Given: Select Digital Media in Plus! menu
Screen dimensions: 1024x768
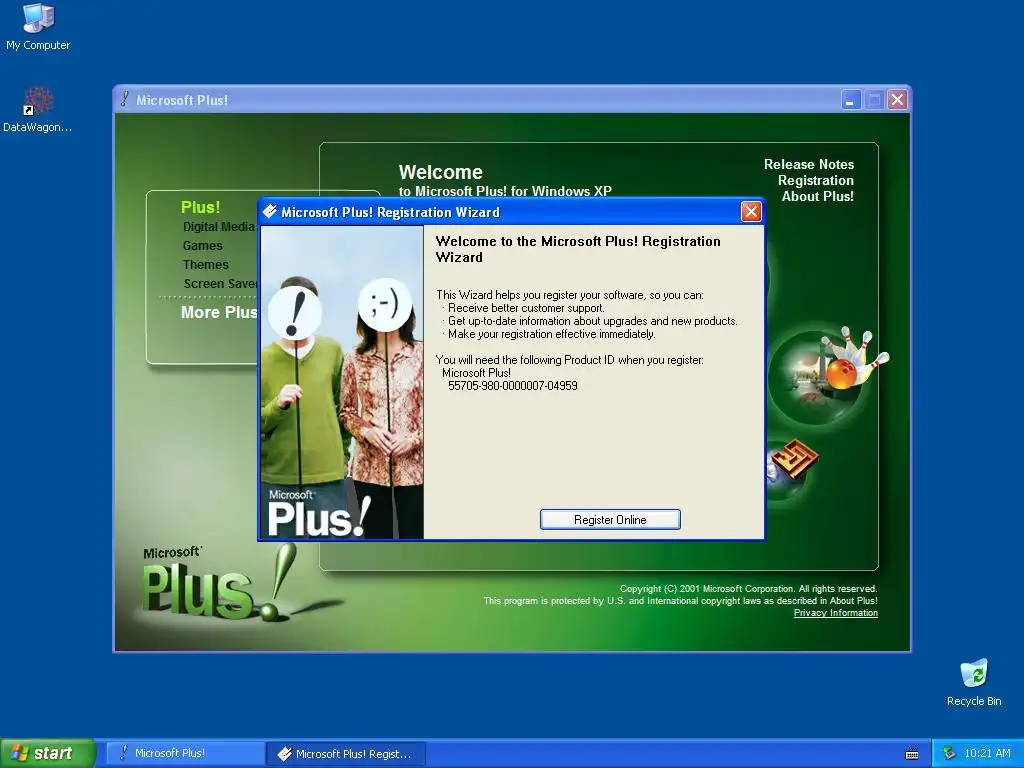Looking at the screenshot, I should [219, 227].
